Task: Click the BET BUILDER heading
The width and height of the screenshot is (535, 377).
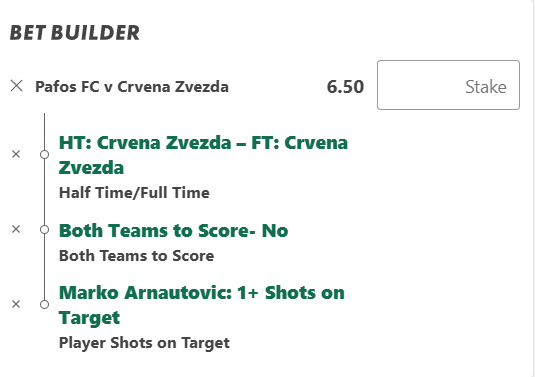Action: (x=75, y=33)
